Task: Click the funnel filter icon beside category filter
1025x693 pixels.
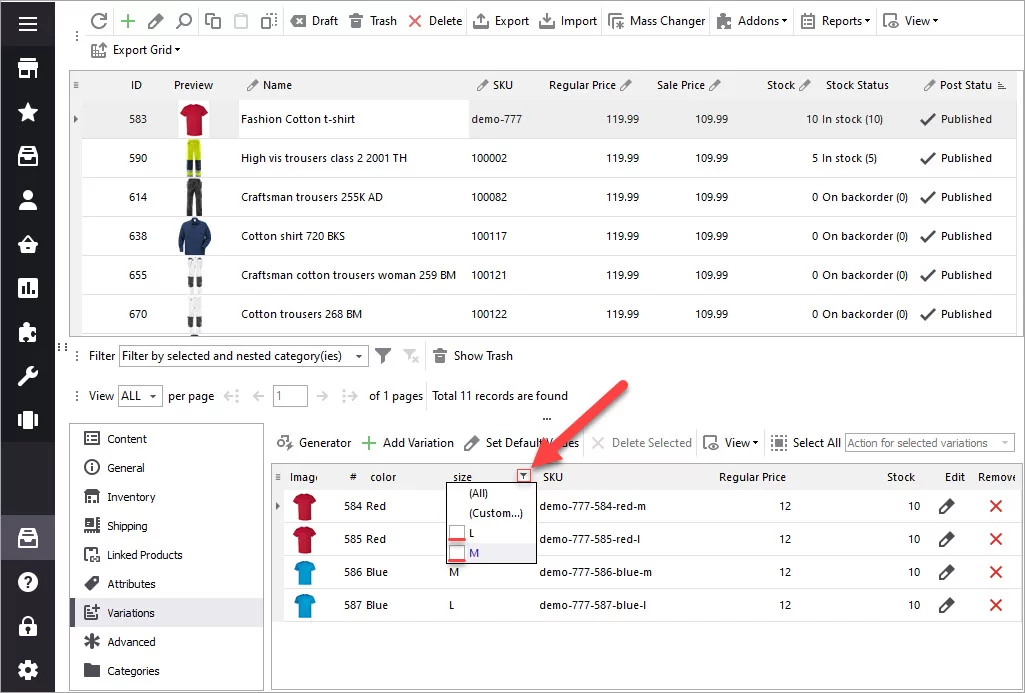Action: (x=383, y=356)
